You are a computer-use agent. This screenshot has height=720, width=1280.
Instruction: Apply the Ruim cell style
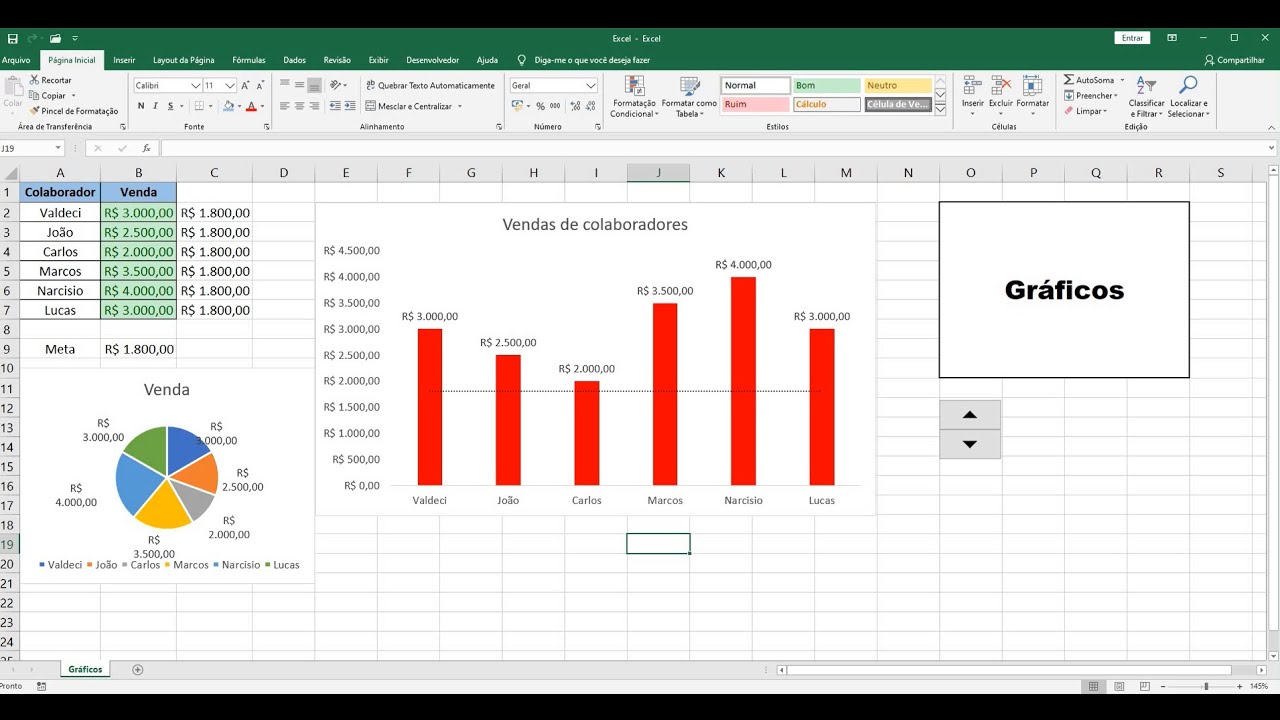(x=755, y=104)
